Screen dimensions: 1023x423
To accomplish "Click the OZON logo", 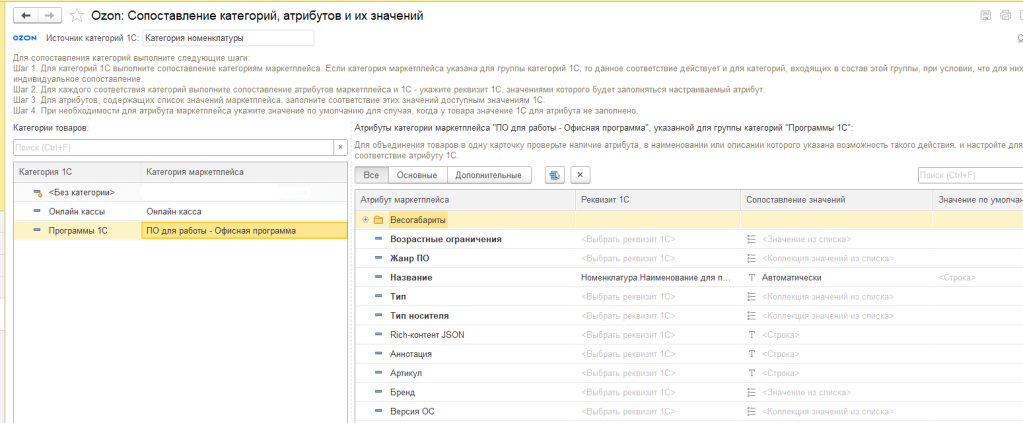I will click(x=25, y=38).
